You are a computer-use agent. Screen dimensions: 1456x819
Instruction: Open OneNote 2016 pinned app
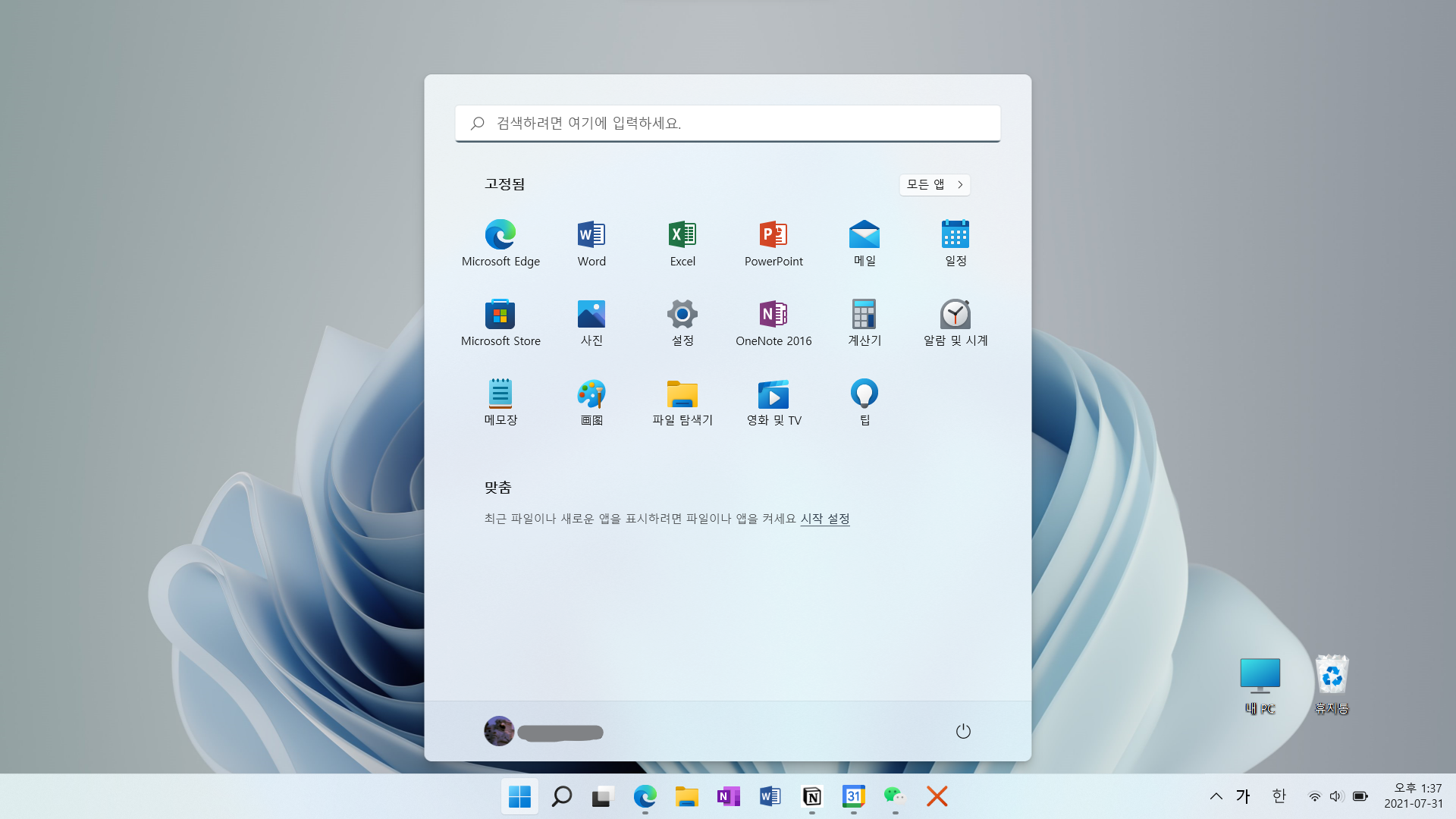coord(773,322)
